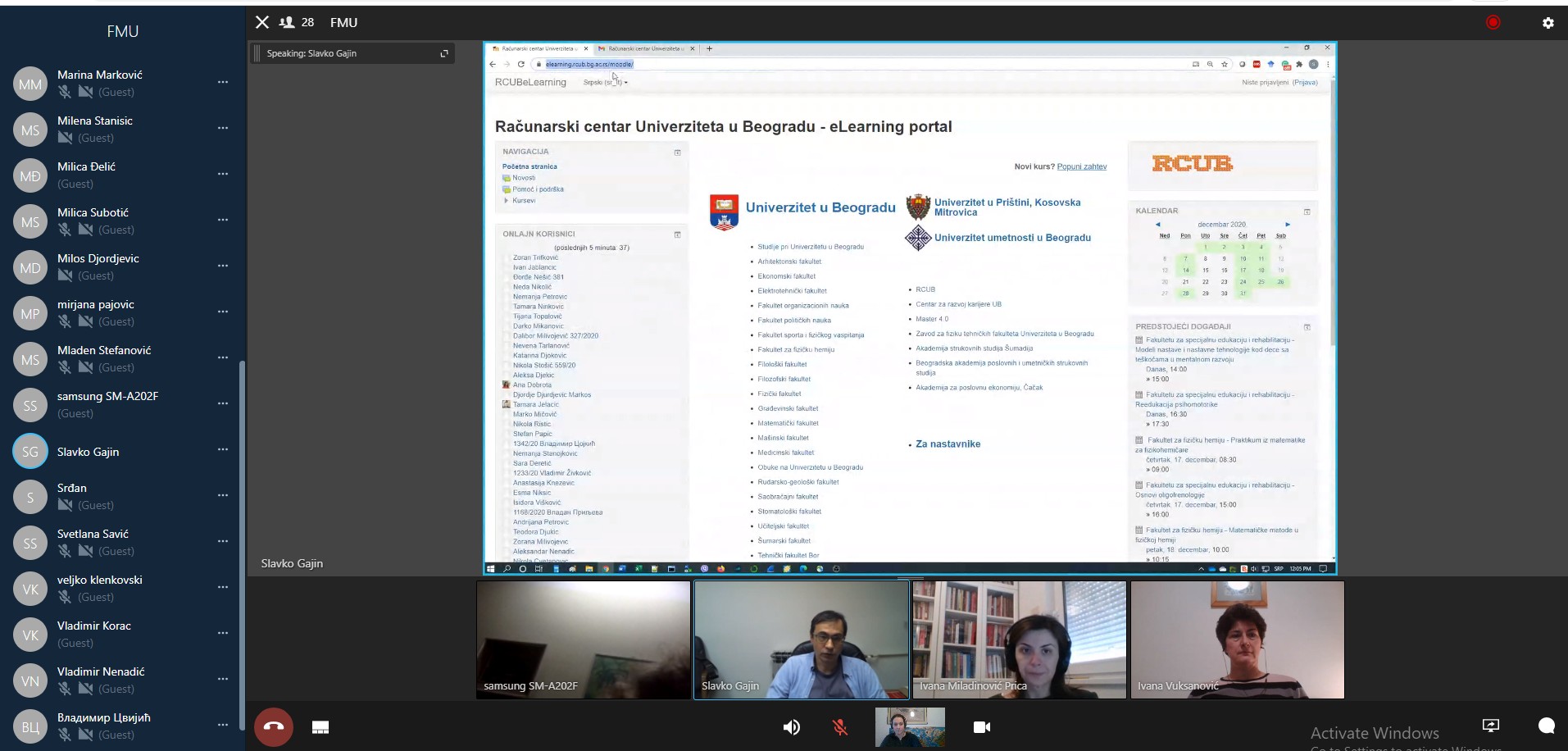Viewport: 1568px width, 751px height.
Task: Select the SG avatar of Slavko Gajin
Action: (x=30, y=451)
